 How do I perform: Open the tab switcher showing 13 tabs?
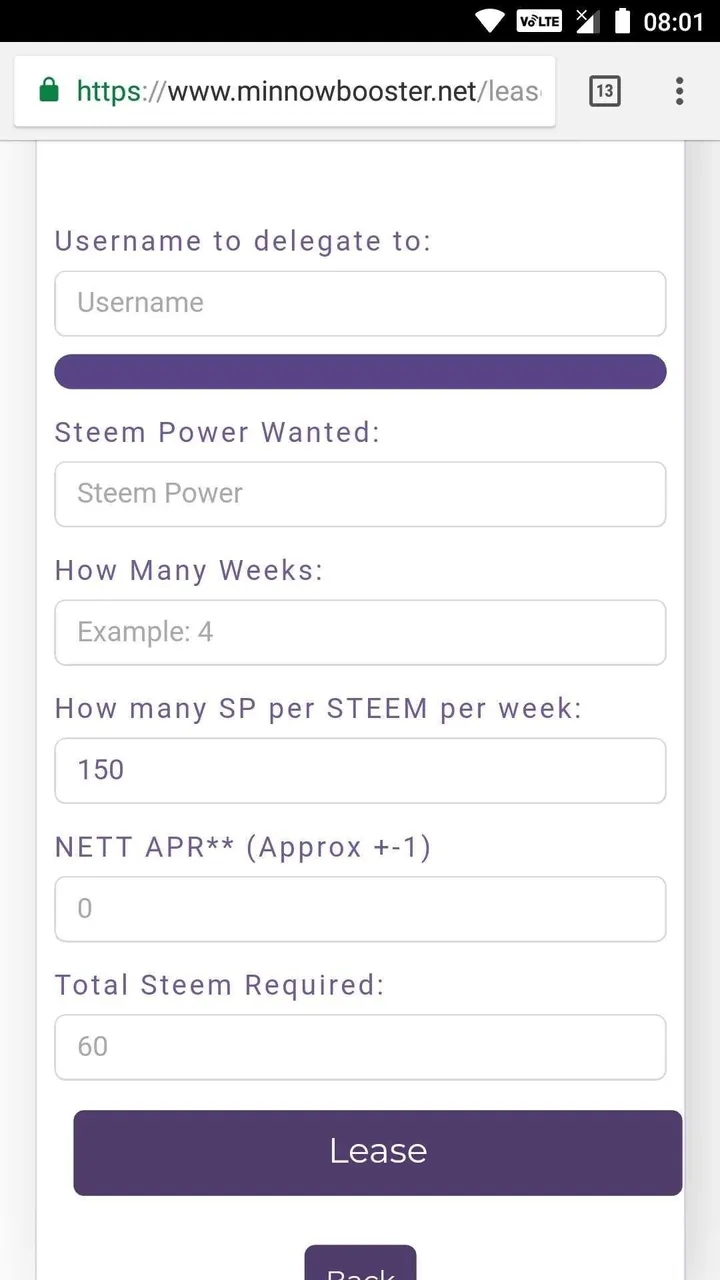point(604,91)
